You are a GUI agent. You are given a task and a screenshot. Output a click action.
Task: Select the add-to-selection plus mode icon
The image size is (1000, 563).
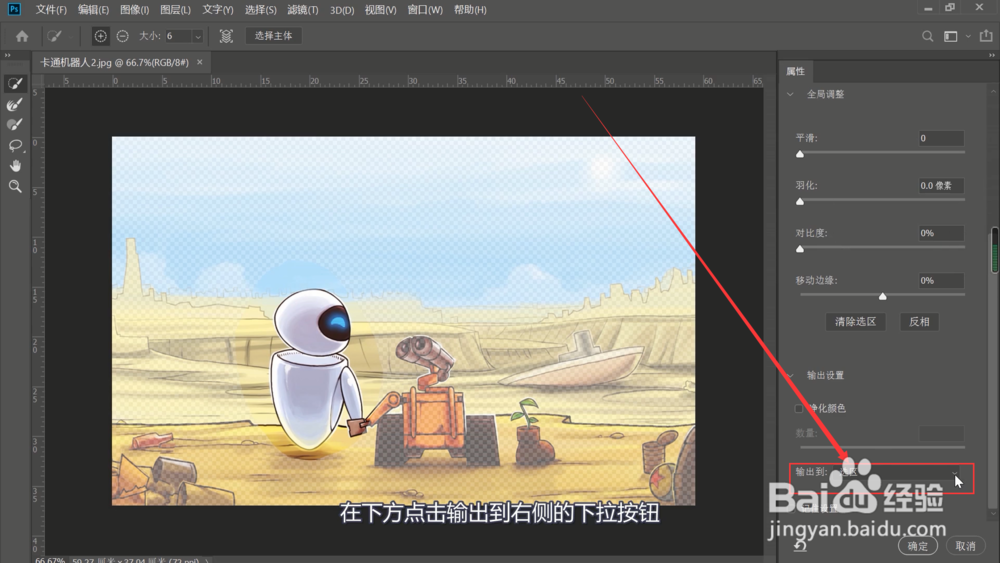click(x=100, y=36)
